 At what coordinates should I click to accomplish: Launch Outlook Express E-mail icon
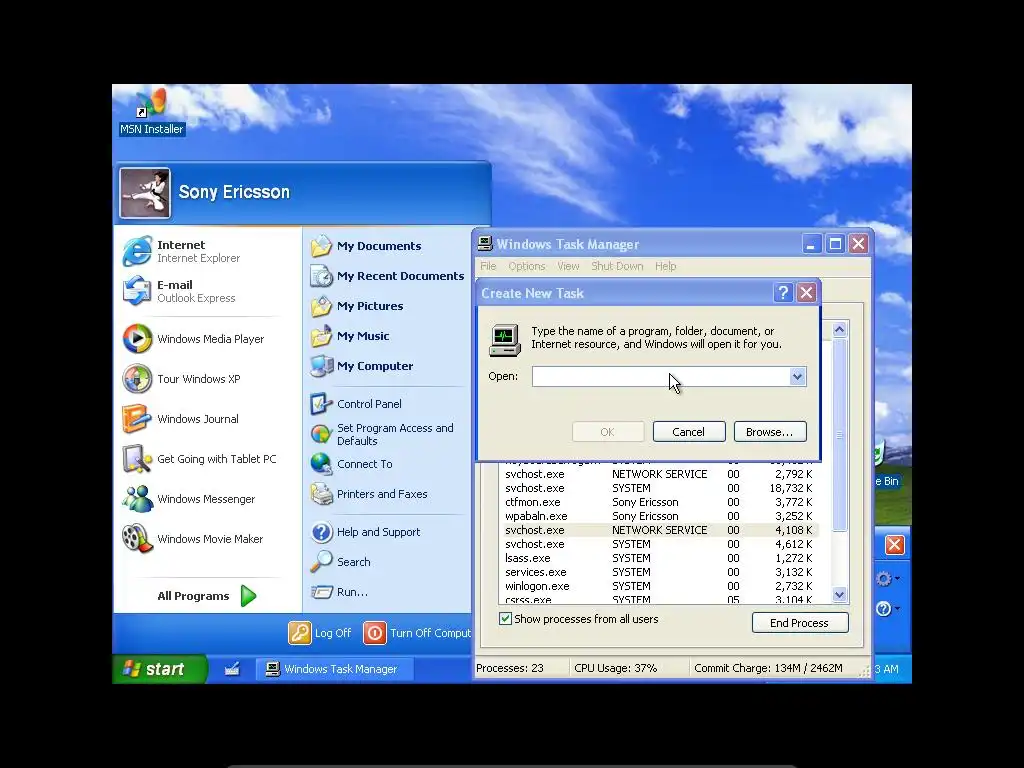coord(137,291)
